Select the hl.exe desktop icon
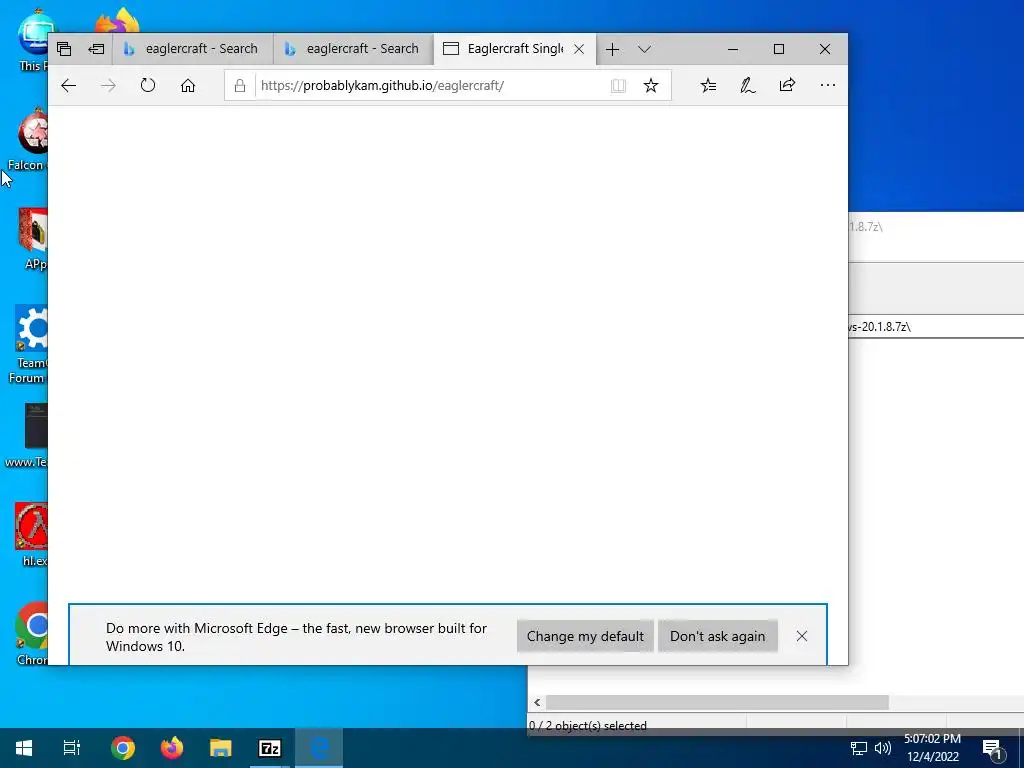The image size is (1024, 768). [x=31, y=534]
